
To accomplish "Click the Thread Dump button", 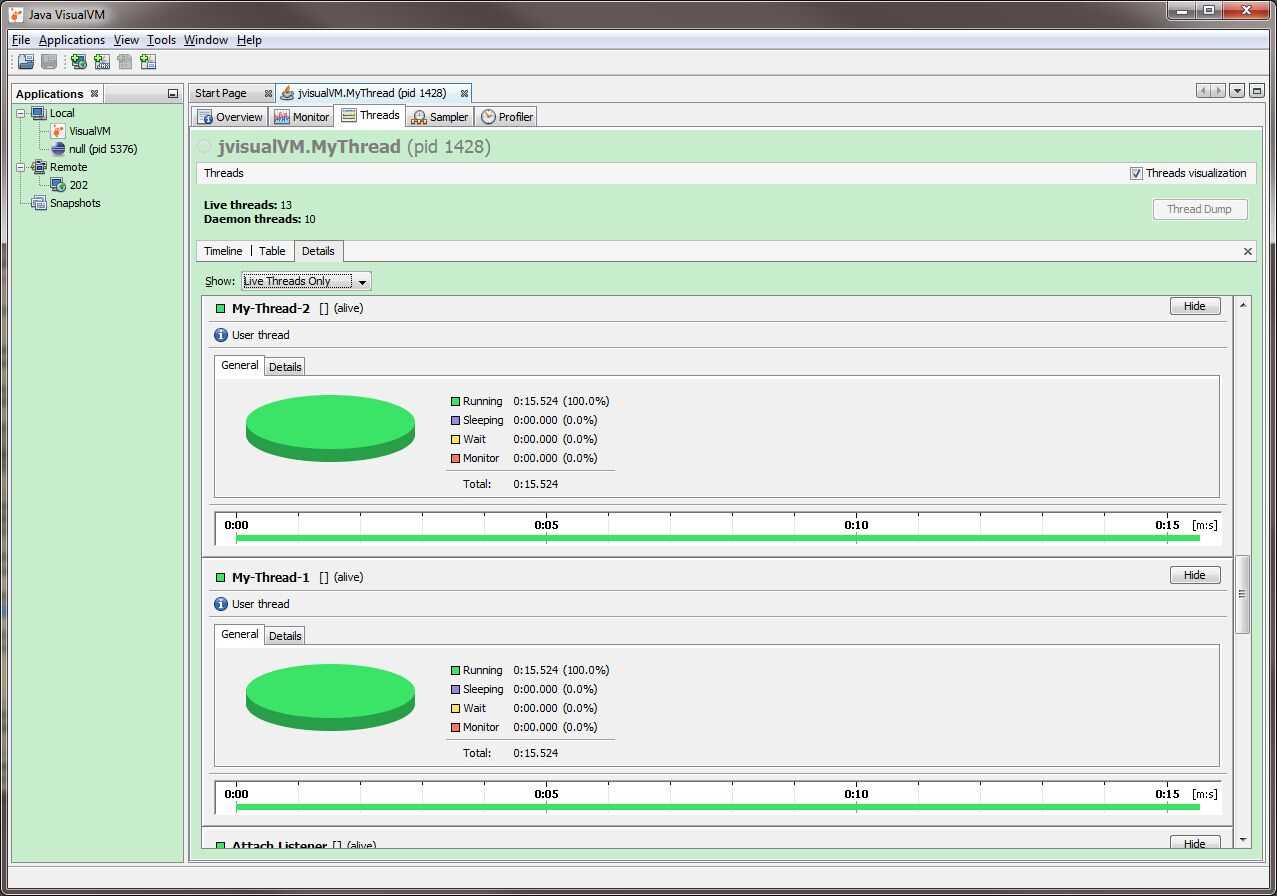I will click(1199, 209).
